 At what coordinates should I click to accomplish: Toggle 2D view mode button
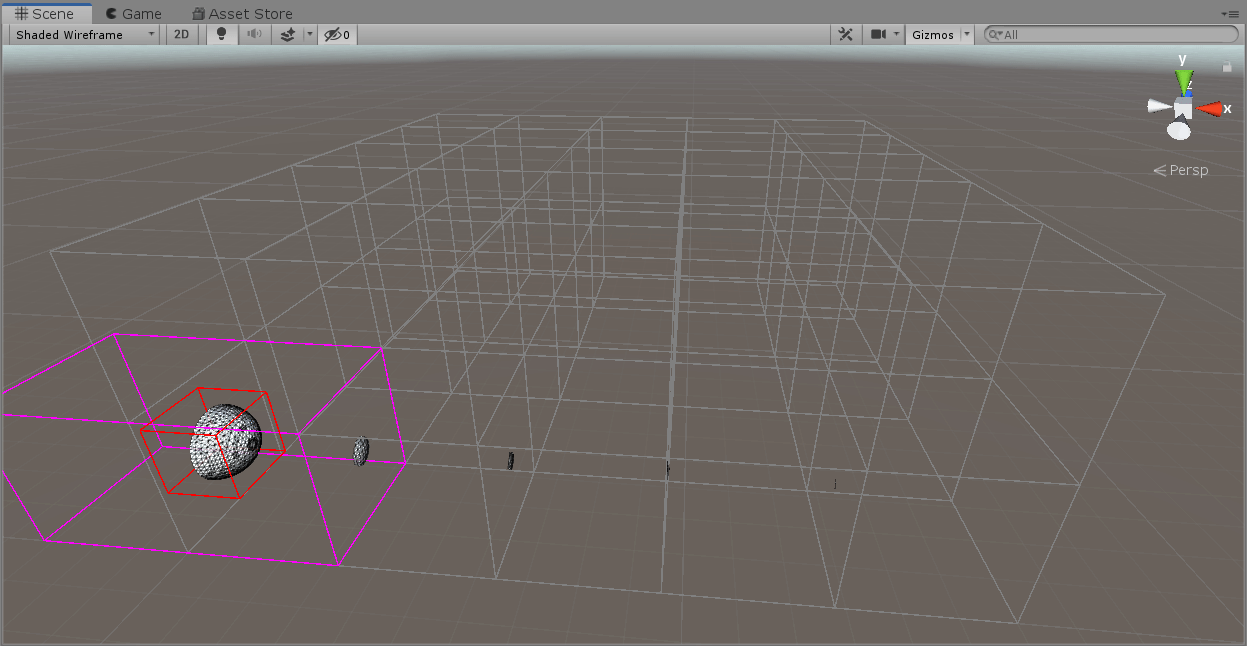pos(181,34)
